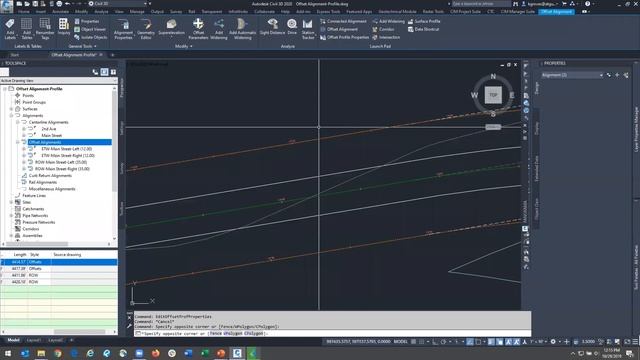Open the status bar customization menu
Screen dimensions: 640x360
pos(635,342)
